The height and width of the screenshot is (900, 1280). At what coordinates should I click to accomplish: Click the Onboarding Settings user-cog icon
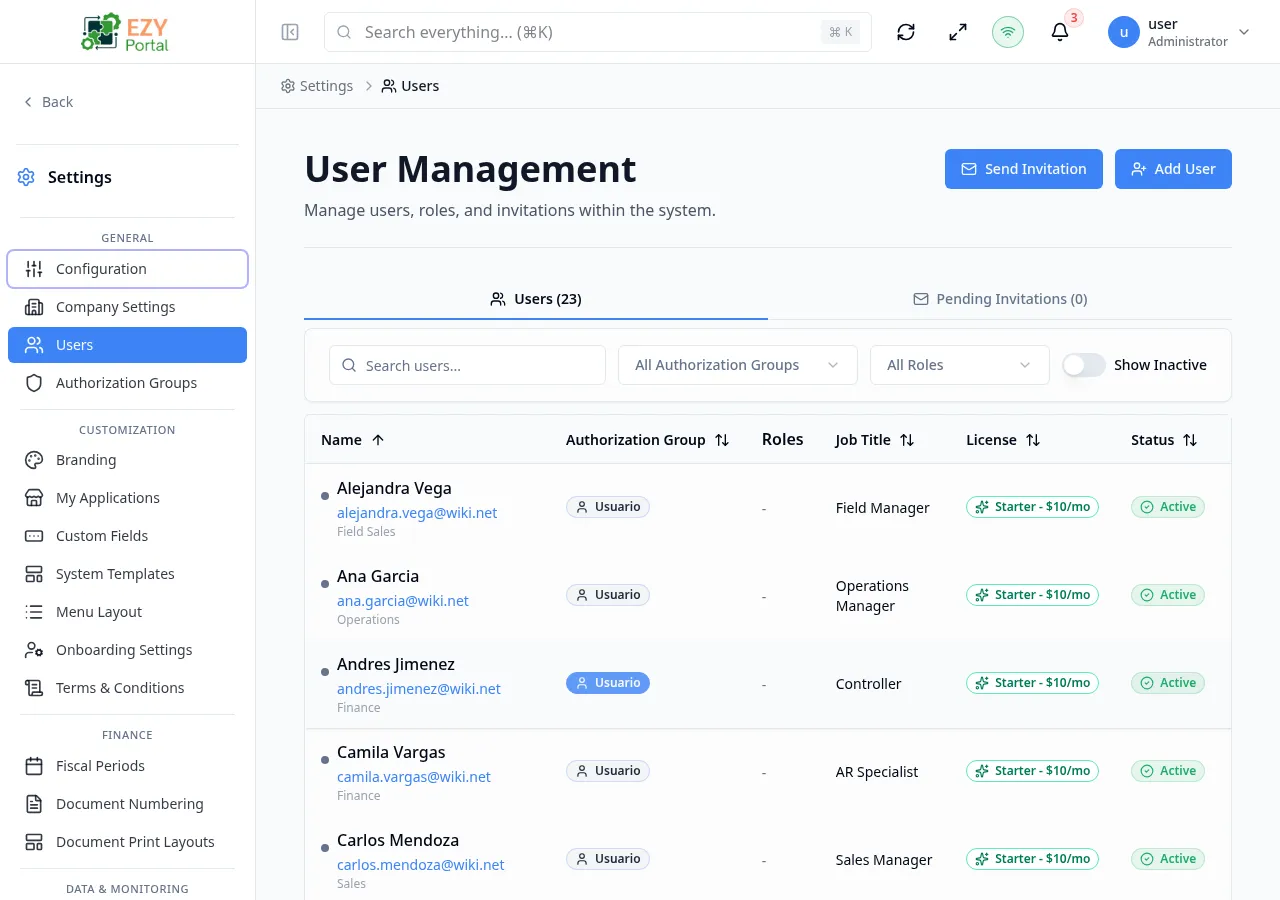click(34, 650)
